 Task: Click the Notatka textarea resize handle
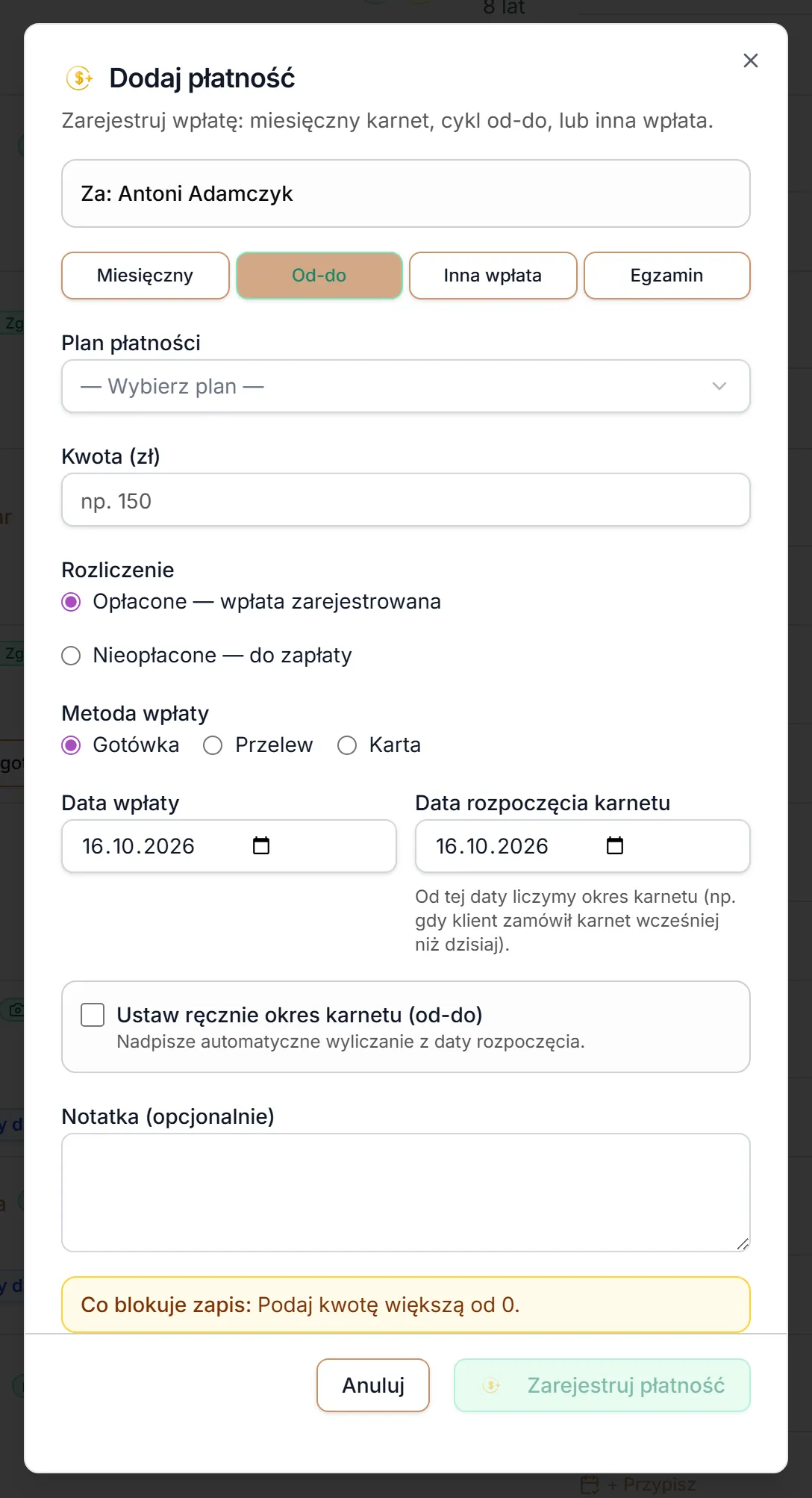743,1243
